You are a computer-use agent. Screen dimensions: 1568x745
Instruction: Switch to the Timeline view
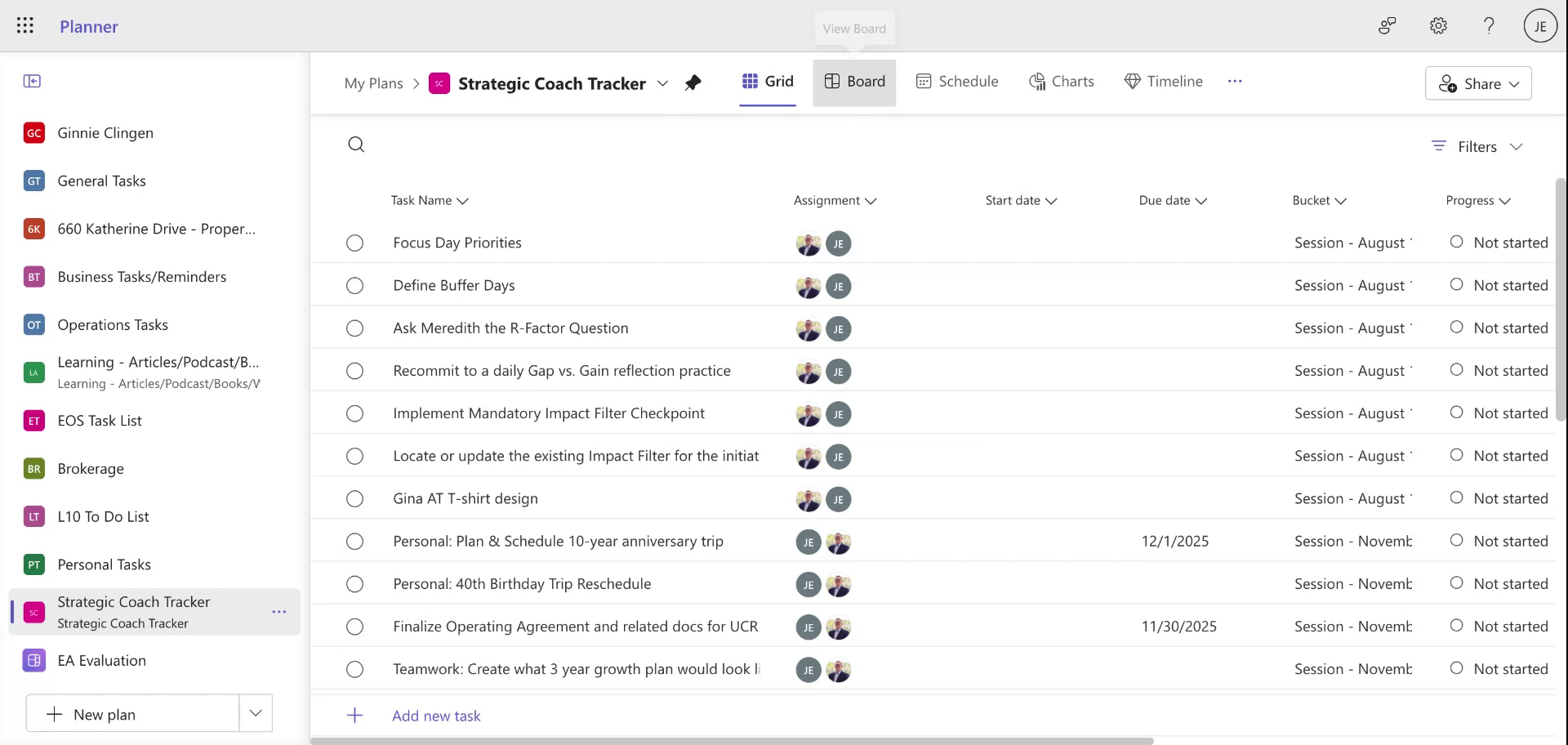1164,81
